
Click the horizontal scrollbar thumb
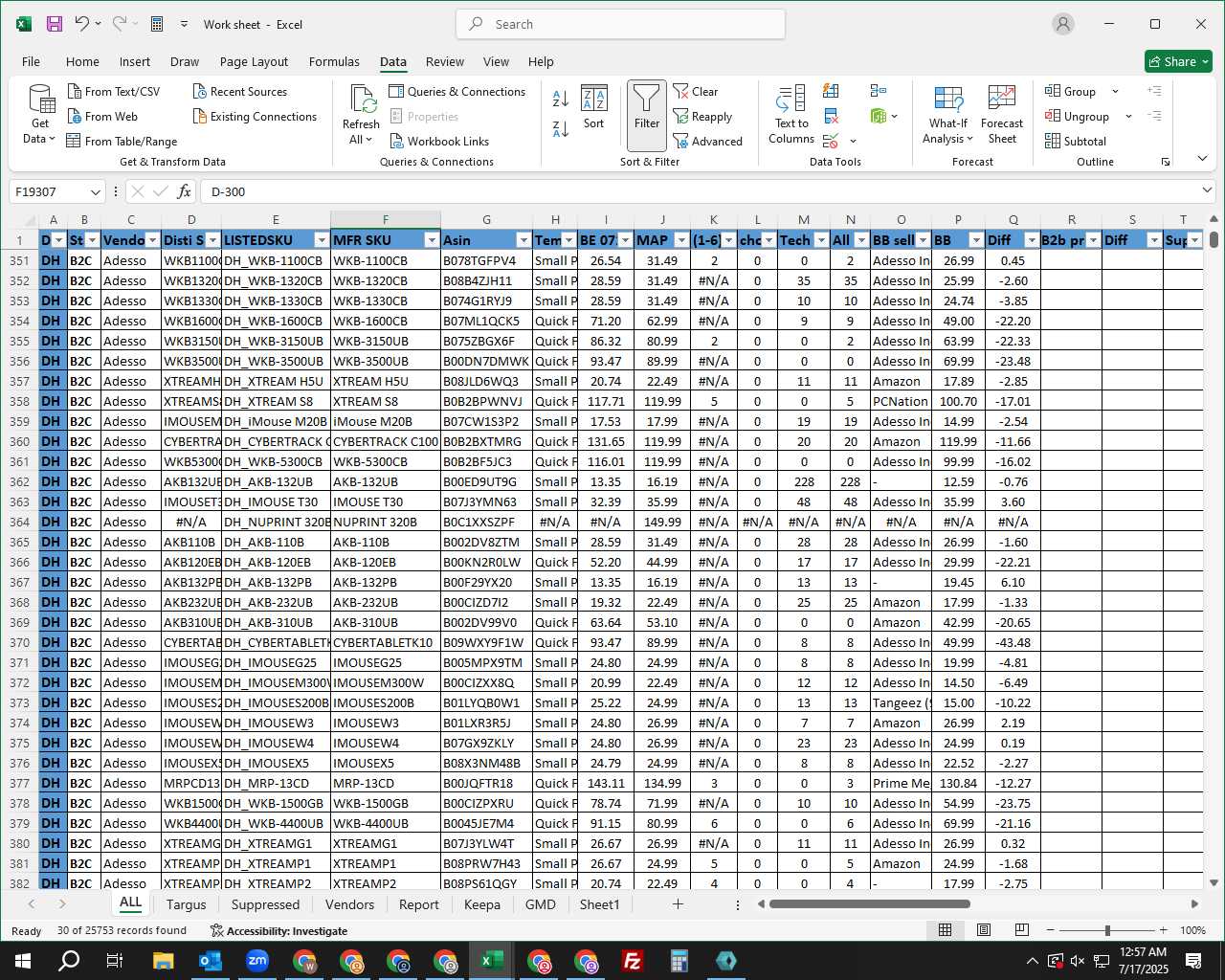pos(869,903)
